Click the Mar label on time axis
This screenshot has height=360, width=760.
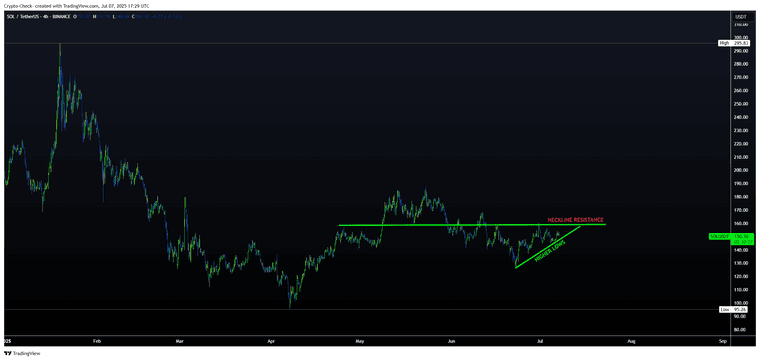click(180, 342)
